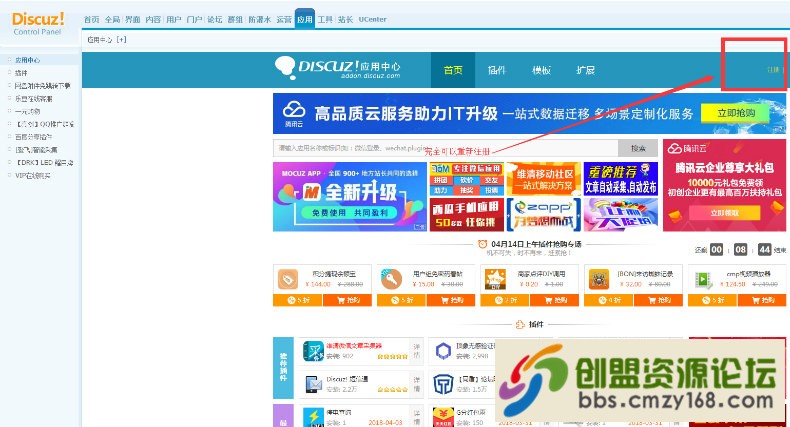Click 立即领取 on 腾讯云企业尊享大礼包 ad
This screenshot has height=427, width=790.
pos(724,213)
